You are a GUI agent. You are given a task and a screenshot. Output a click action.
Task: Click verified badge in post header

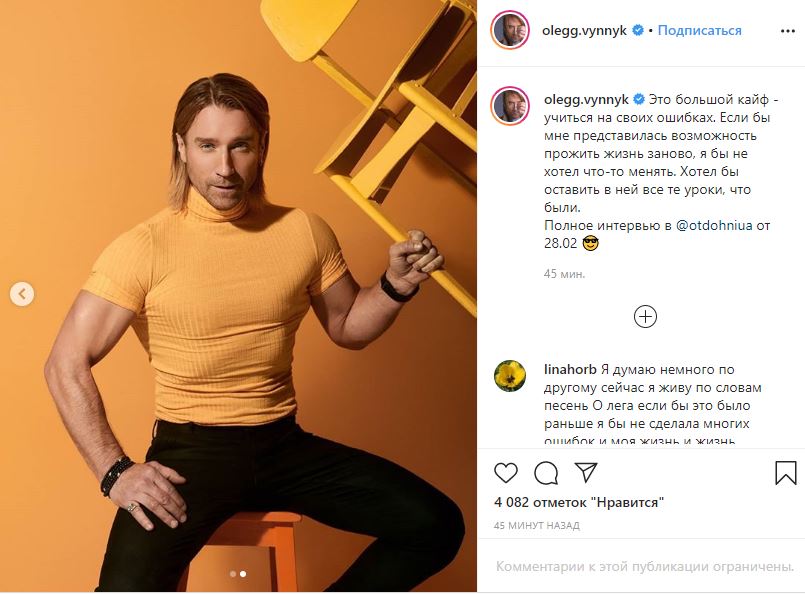637,31
